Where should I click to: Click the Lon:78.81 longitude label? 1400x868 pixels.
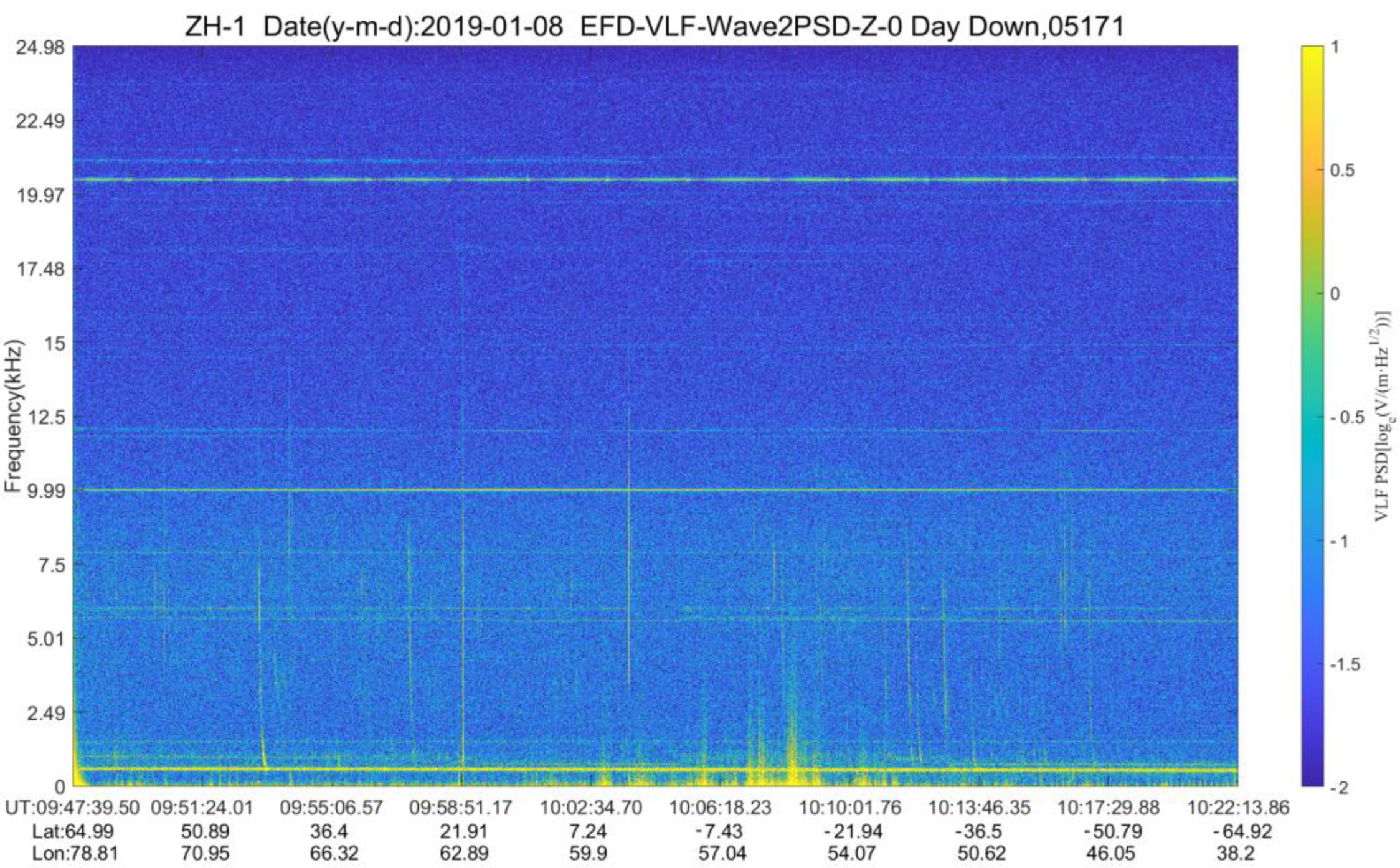[75, 852]
